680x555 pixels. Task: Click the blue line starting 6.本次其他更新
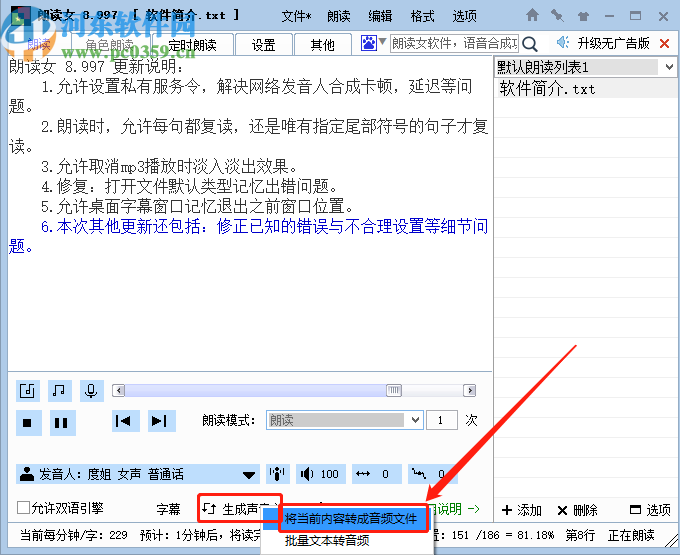(x=264, y=226)
